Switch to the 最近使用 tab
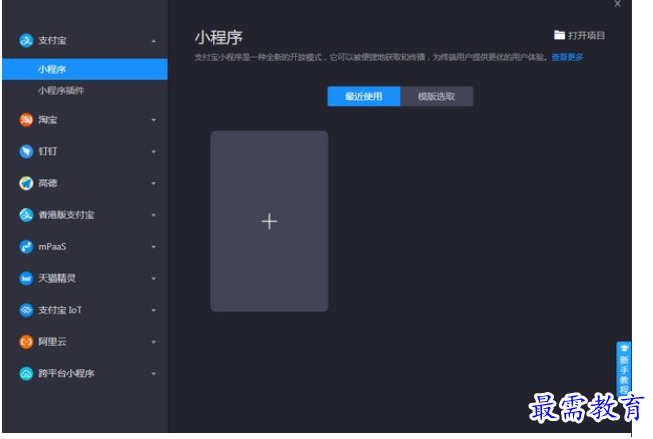This screenshot has width=653, height=439. (x=364, y=96)
